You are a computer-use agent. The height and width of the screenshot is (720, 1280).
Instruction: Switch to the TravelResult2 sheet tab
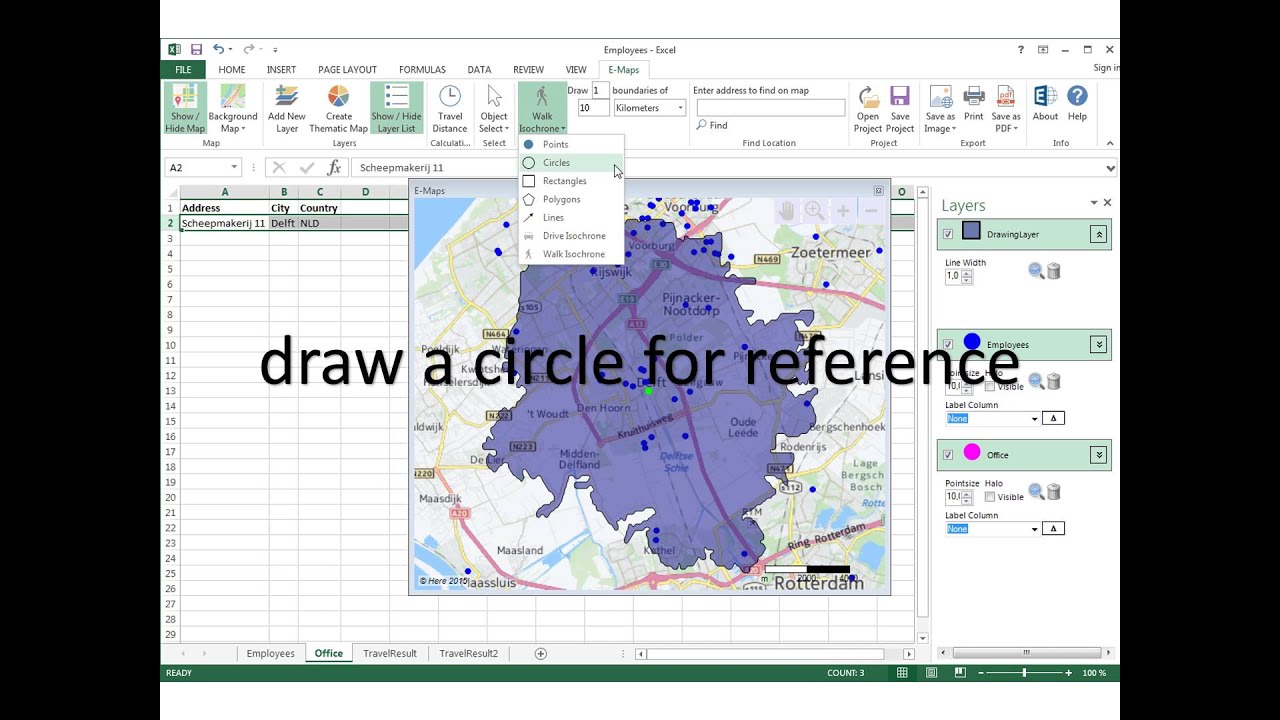(x=468, y=653)
